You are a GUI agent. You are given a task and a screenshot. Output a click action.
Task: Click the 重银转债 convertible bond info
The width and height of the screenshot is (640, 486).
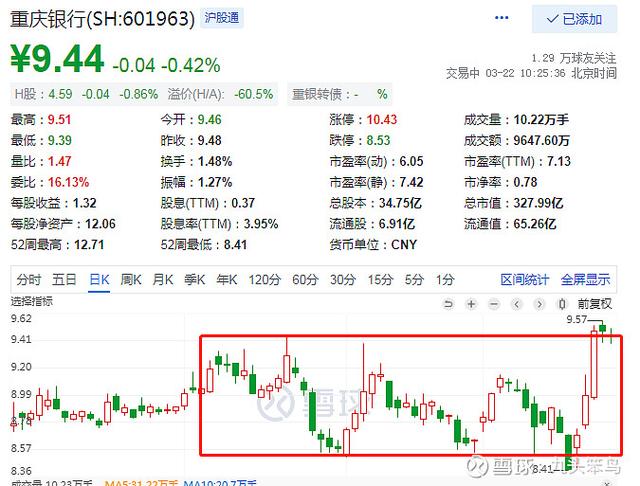tap(340, 94)
